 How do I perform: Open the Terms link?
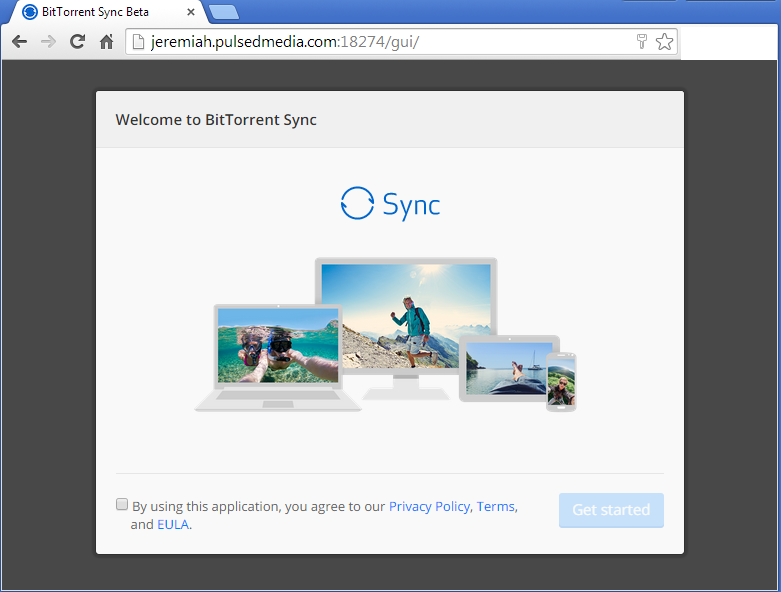495,507
